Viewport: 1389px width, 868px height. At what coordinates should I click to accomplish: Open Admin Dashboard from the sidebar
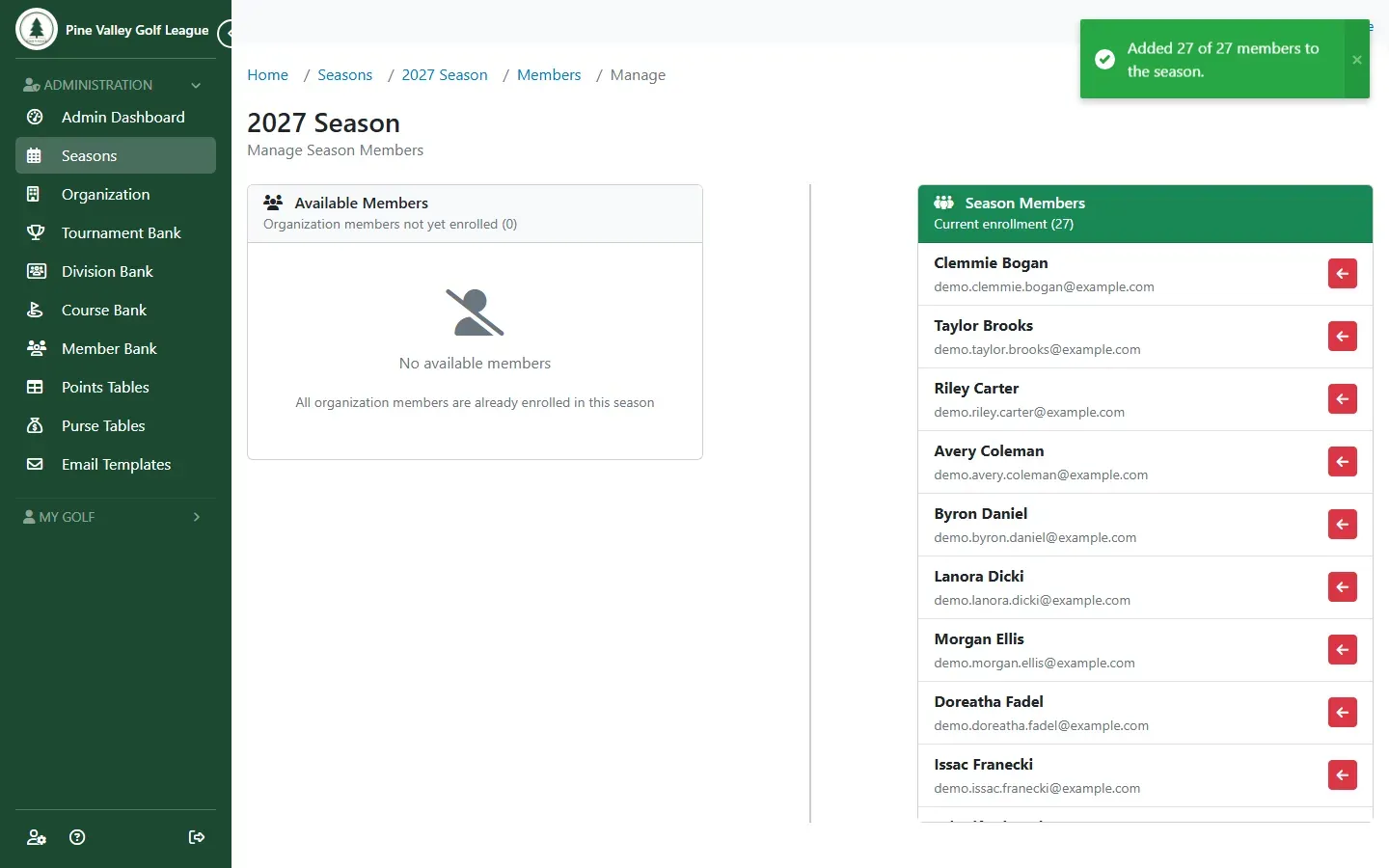pyautogui.click(x=116, y=117)
